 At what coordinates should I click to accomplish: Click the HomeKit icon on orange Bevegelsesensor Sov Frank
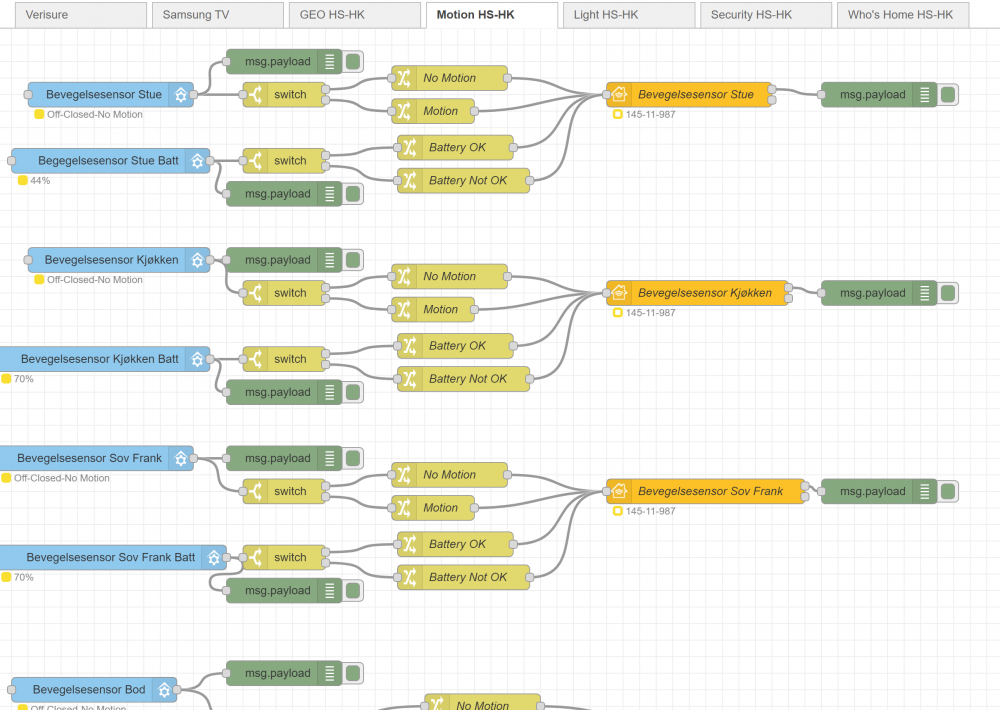pos(619,492)
